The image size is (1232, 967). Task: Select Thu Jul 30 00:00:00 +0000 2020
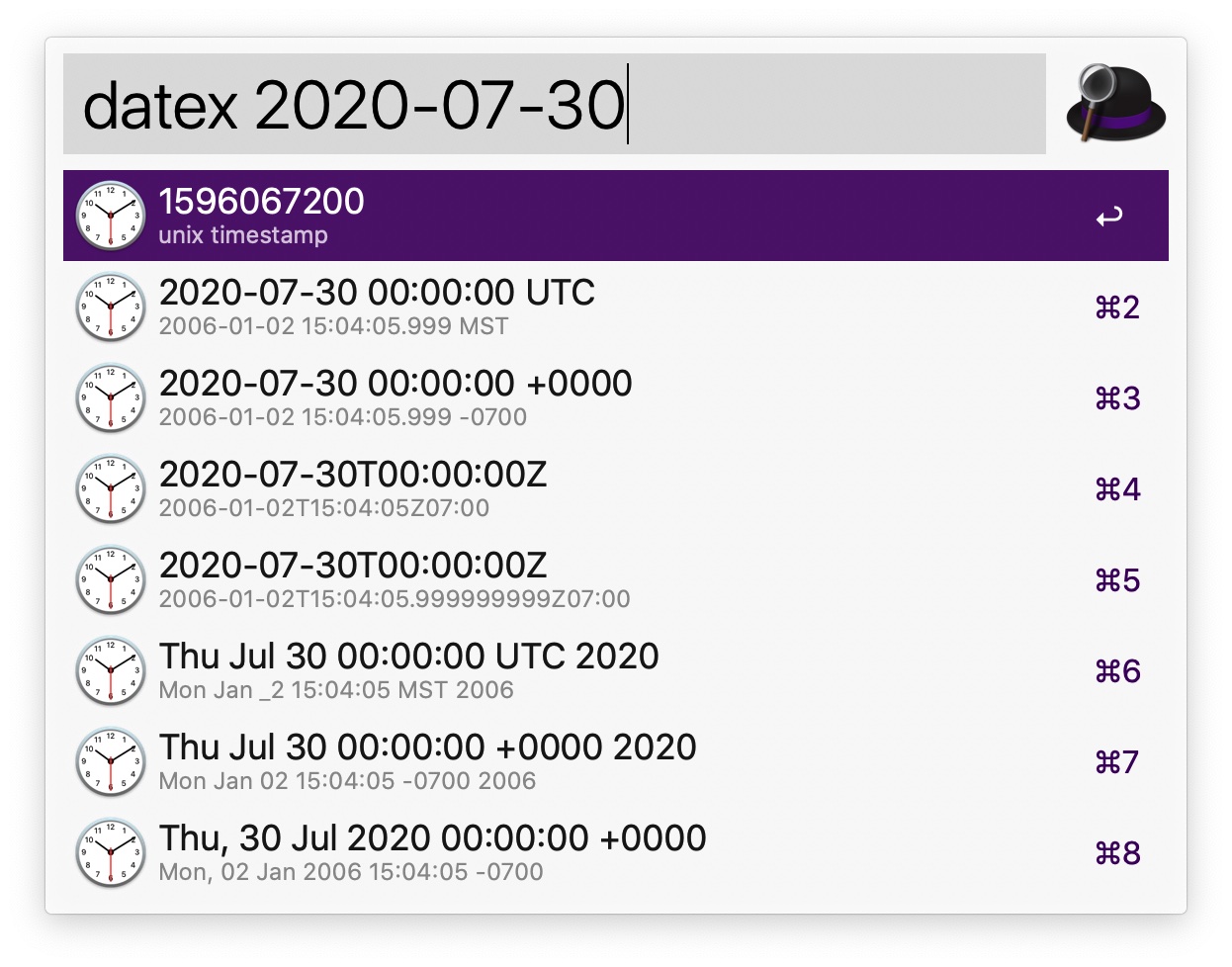[616, 761]
